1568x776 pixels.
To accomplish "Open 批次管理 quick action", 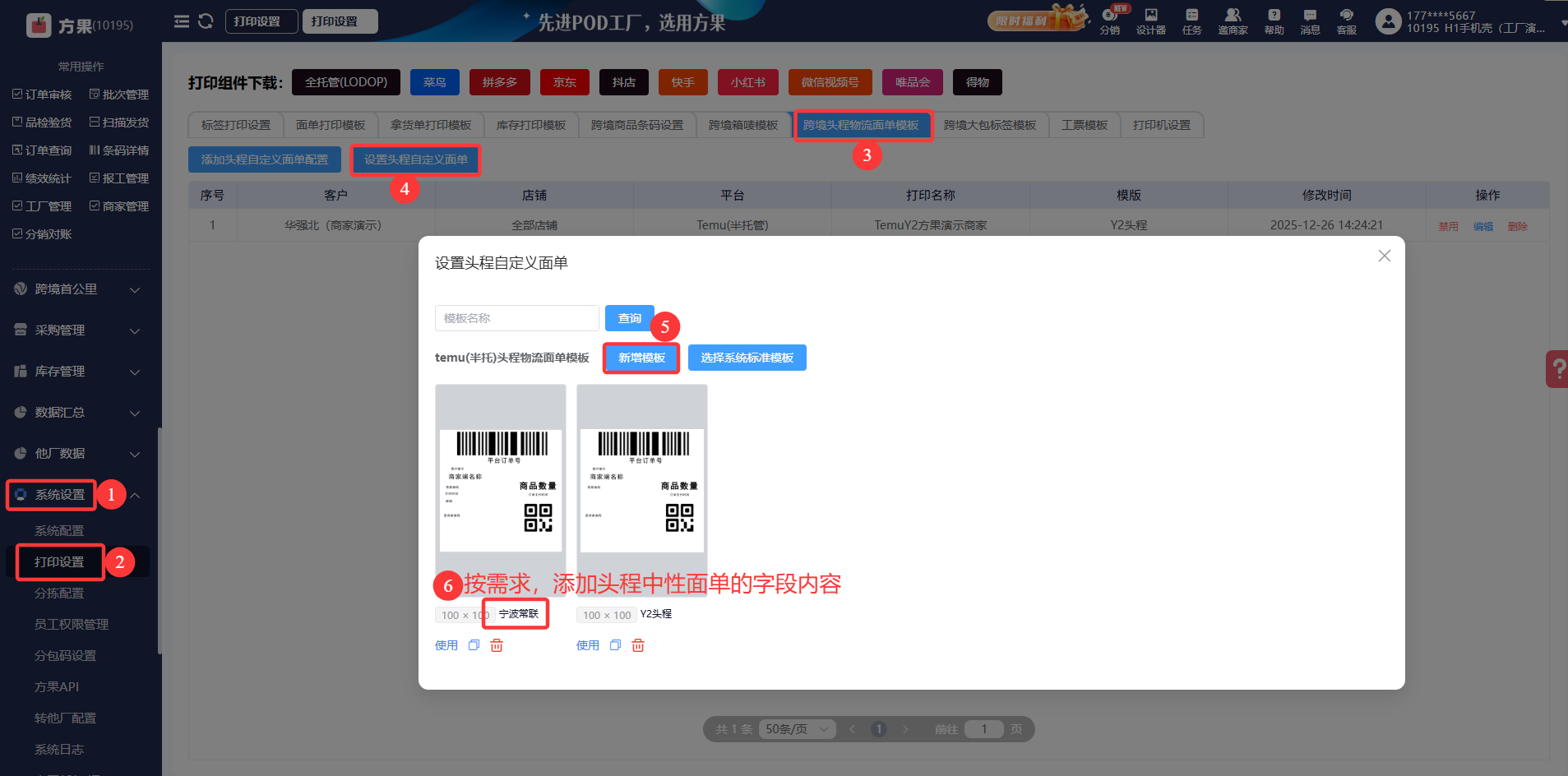I will pos(119,95).
